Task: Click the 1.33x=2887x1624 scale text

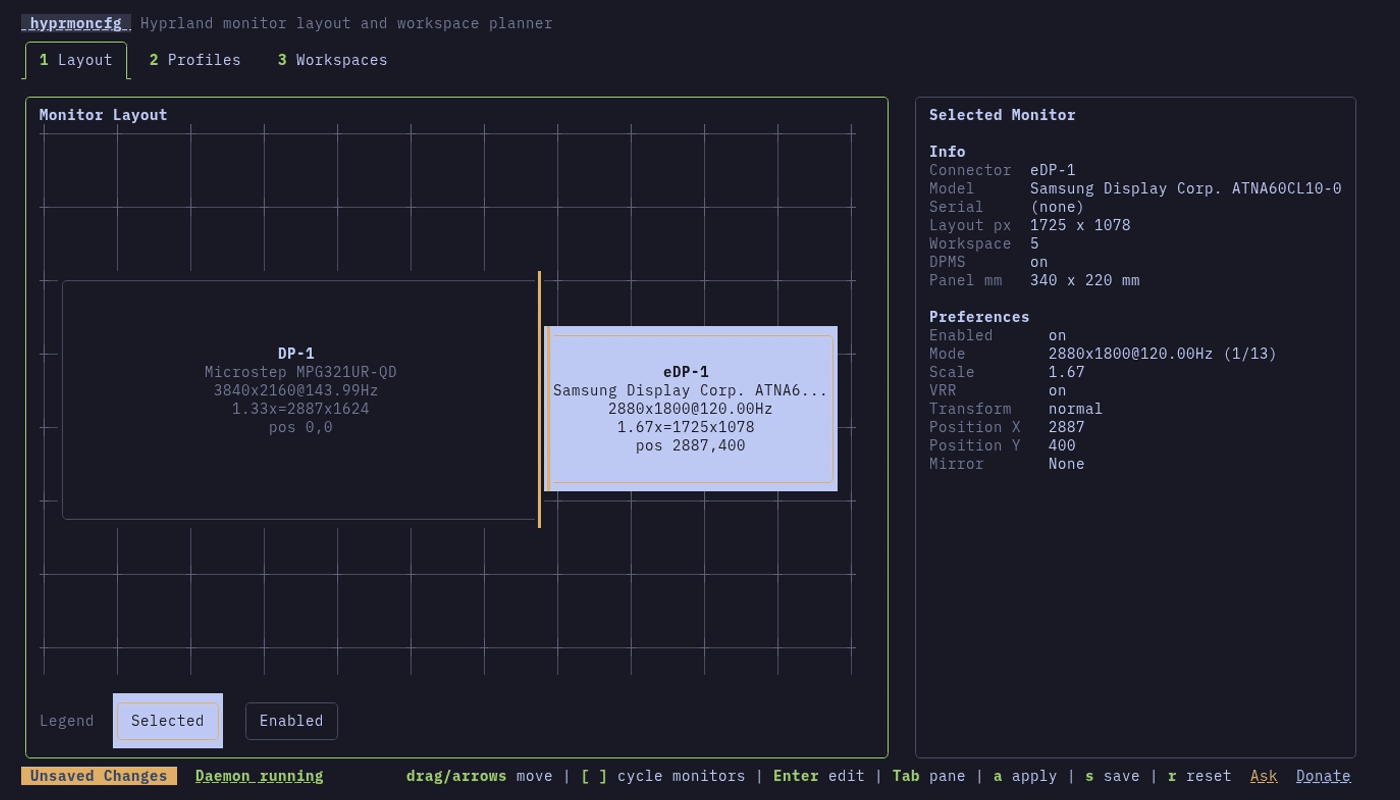Action: (300, 409)
